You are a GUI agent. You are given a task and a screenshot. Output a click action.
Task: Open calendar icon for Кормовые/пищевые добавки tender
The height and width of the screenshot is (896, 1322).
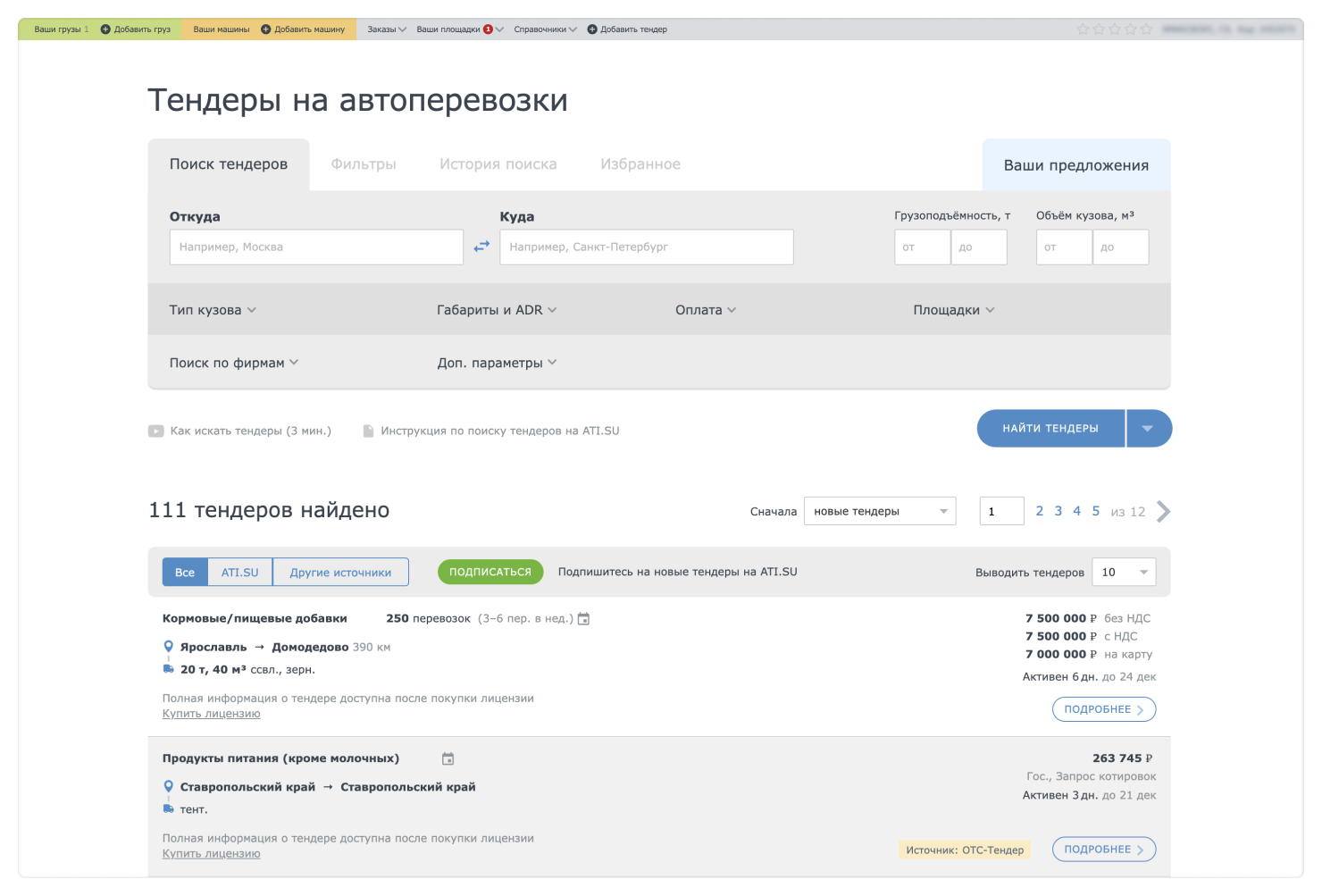(x=583, y=619)
